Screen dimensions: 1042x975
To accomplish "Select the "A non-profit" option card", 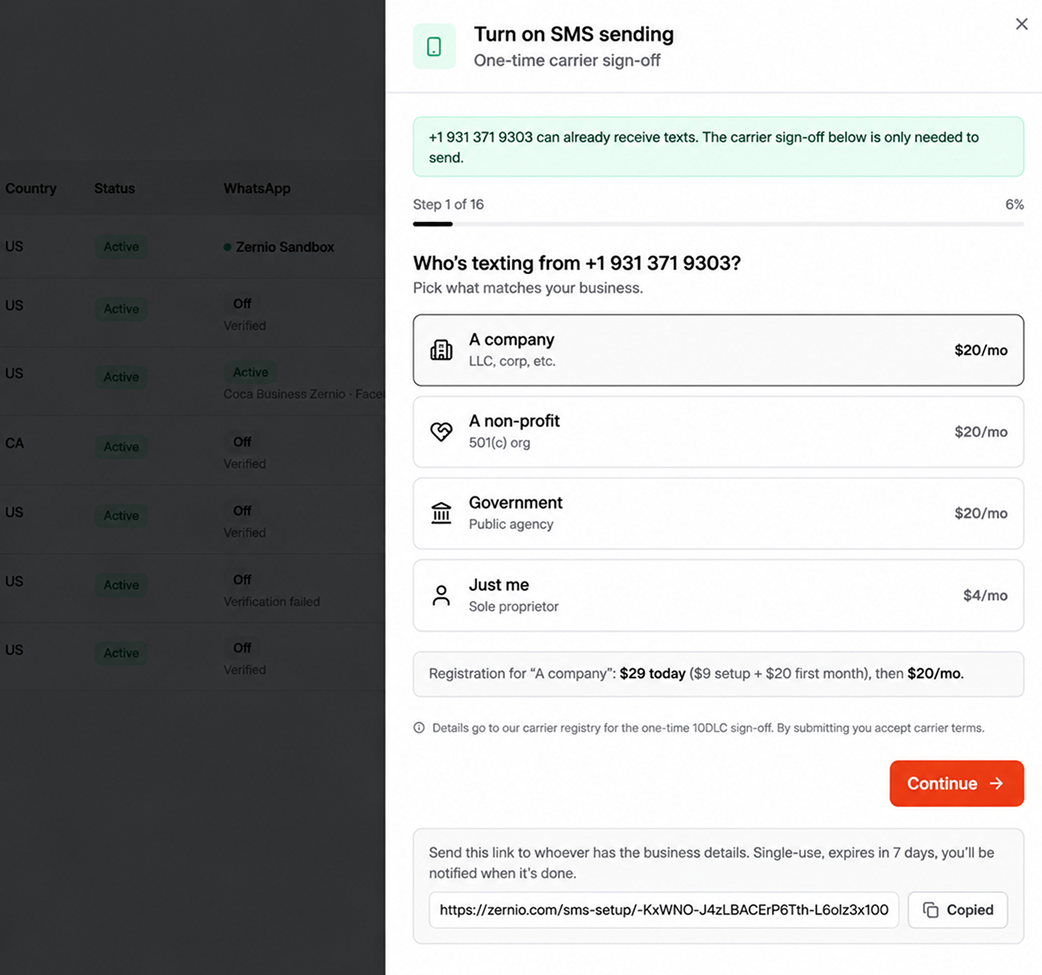I will [718, 432].
